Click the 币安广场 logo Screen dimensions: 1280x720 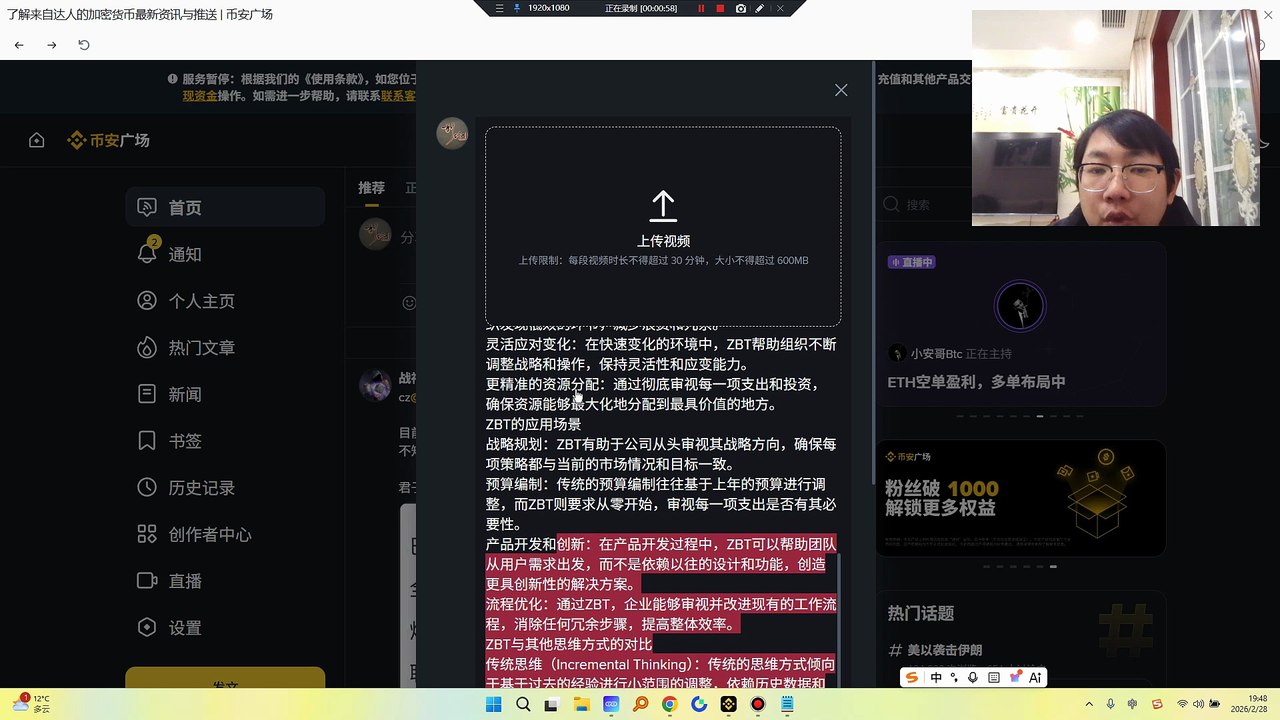(108, 140)
